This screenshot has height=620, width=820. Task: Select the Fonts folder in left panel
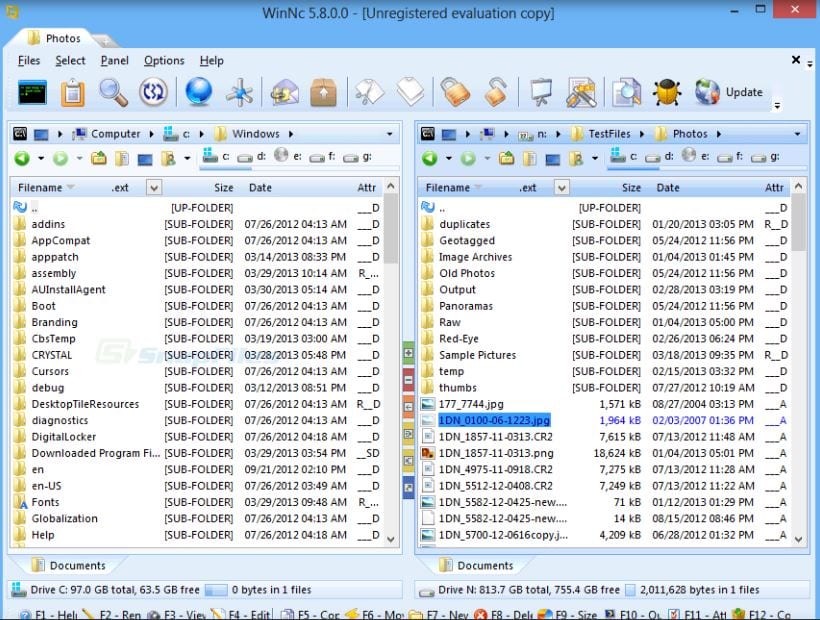point(195,502)
